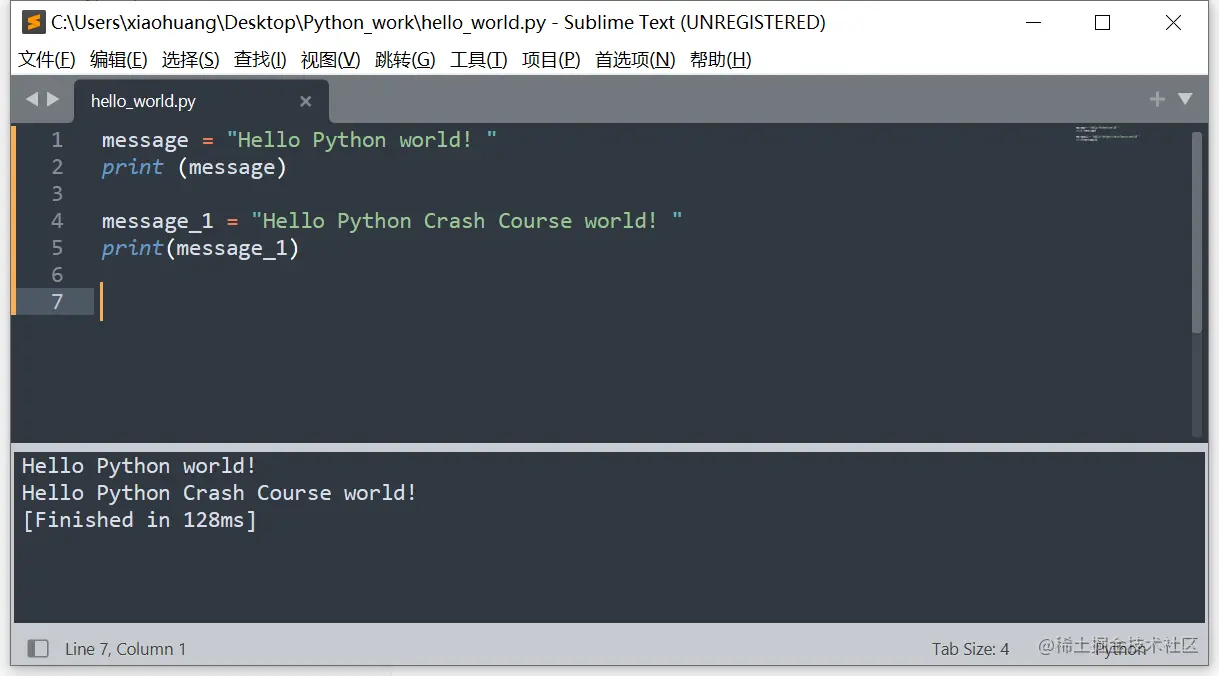Click the Line 7, Column 1 status text
This screenshot has width=1219, height=676.
[x=125, y=649]
